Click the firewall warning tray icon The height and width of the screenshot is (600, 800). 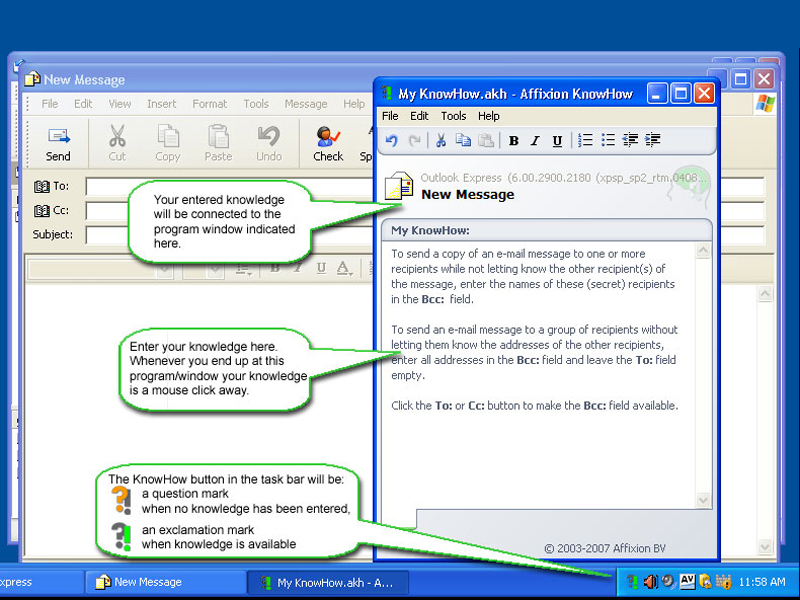(723, 582)
